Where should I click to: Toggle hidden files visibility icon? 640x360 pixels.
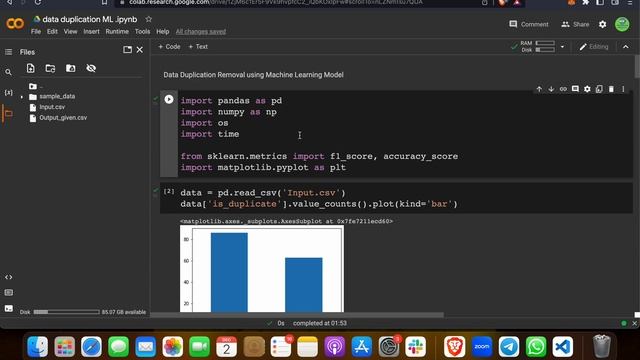91,68
